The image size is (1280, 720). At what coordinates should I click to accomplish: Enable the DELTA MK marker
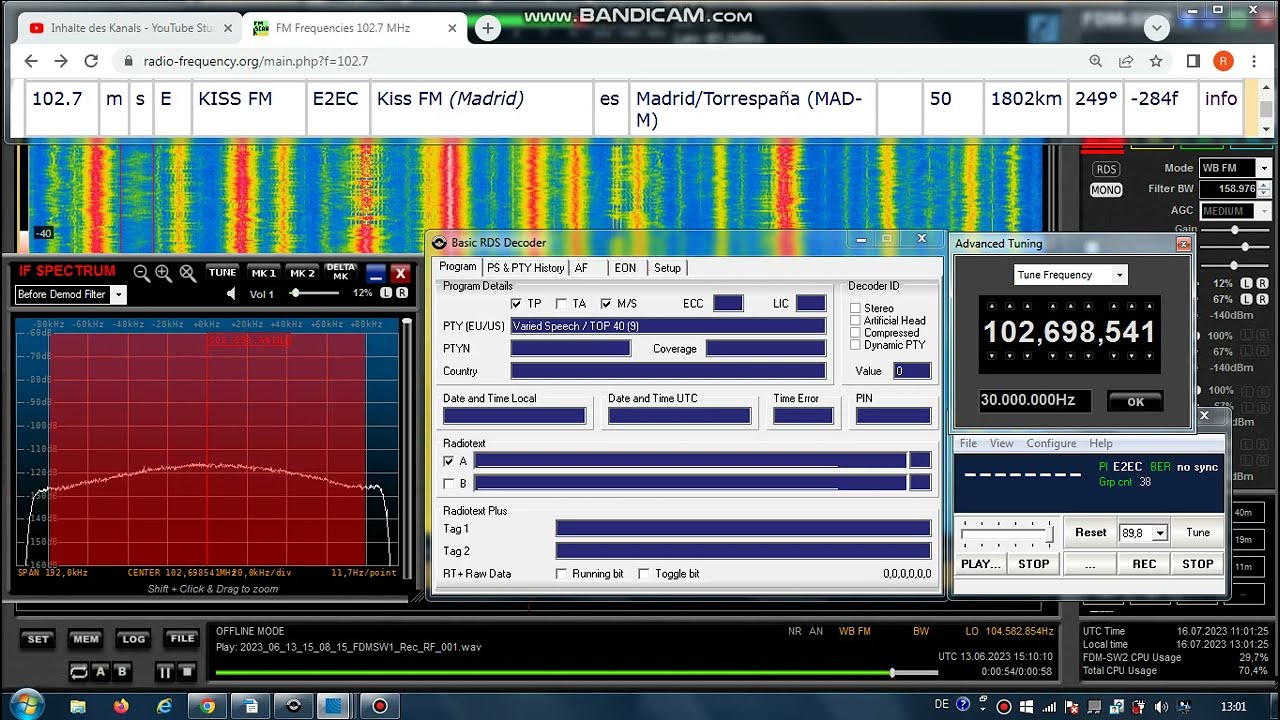coord(341,272)
